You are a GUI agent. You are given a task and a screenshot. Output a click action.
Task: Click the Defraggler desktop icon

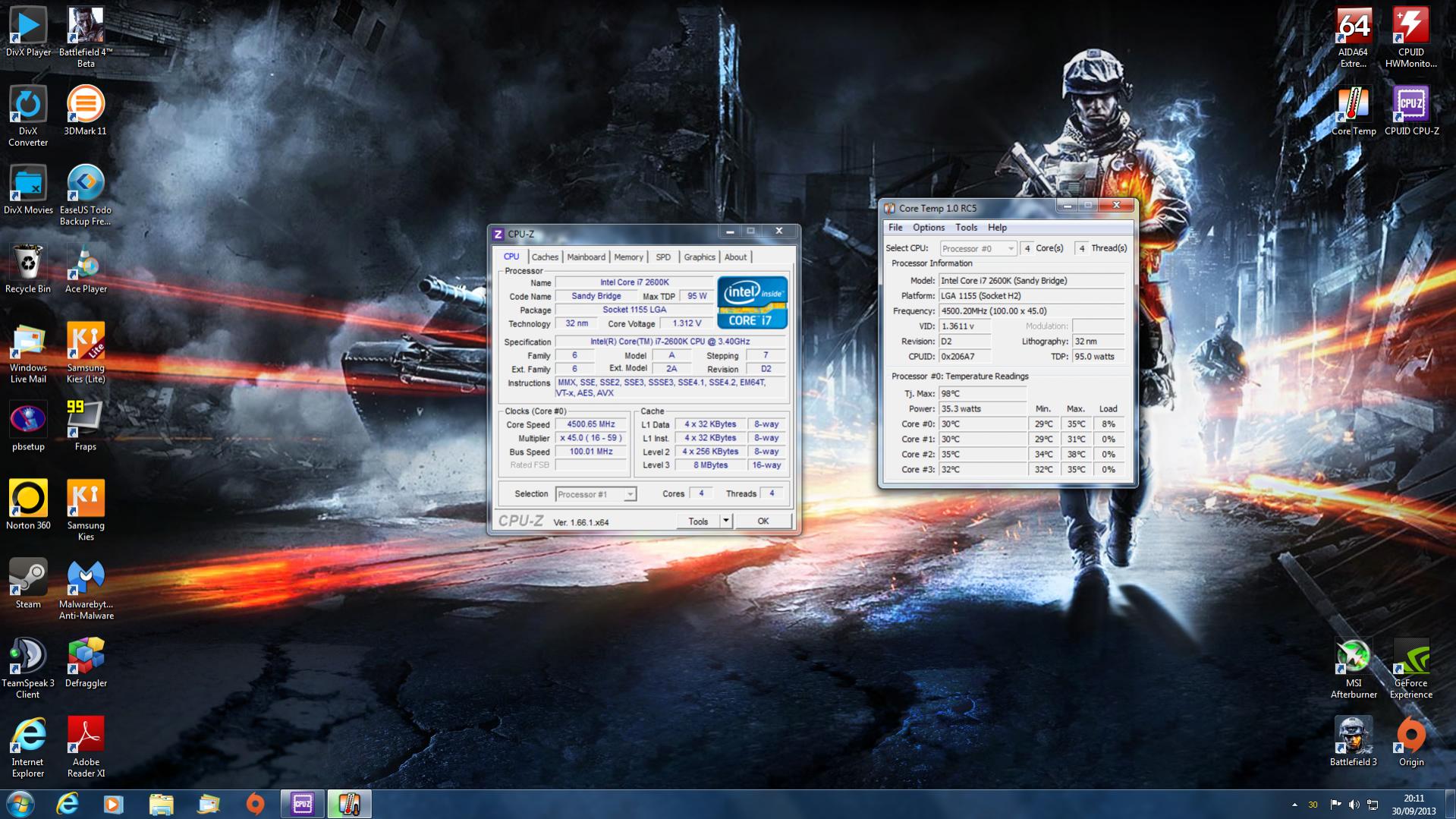86,663
